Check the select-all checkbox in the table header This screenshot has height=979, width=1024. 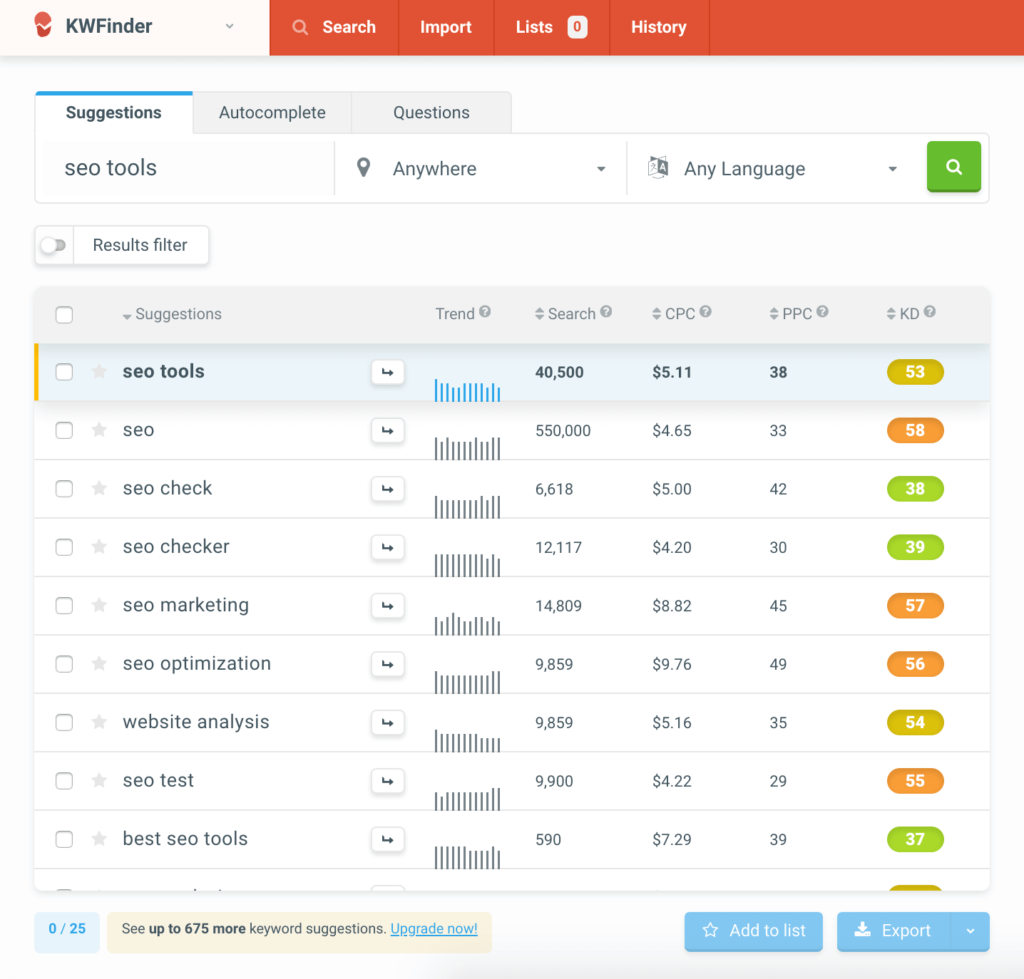[x=64, y=313]
